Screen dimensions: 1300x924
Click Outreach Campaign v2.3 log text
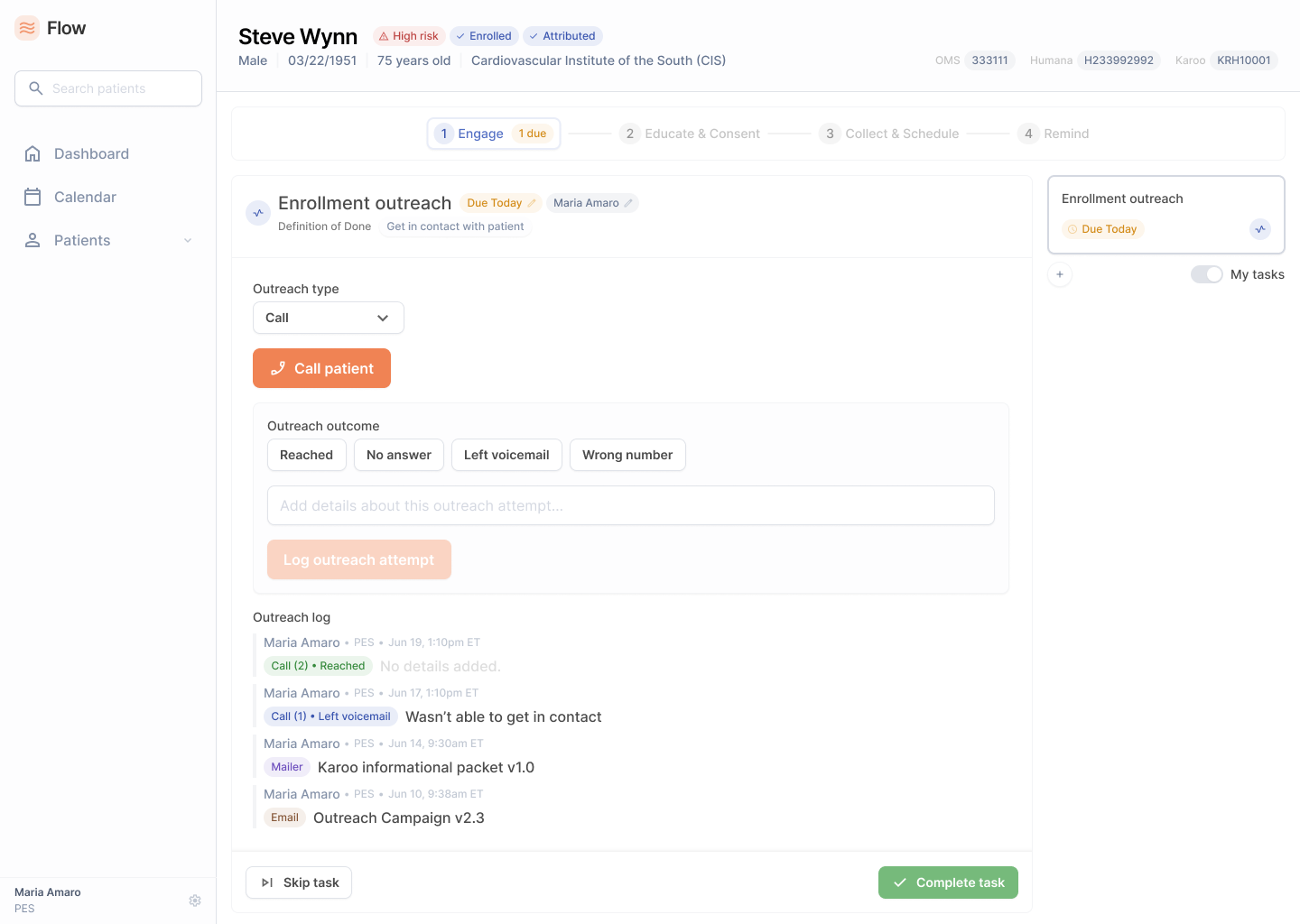[399, 818]
